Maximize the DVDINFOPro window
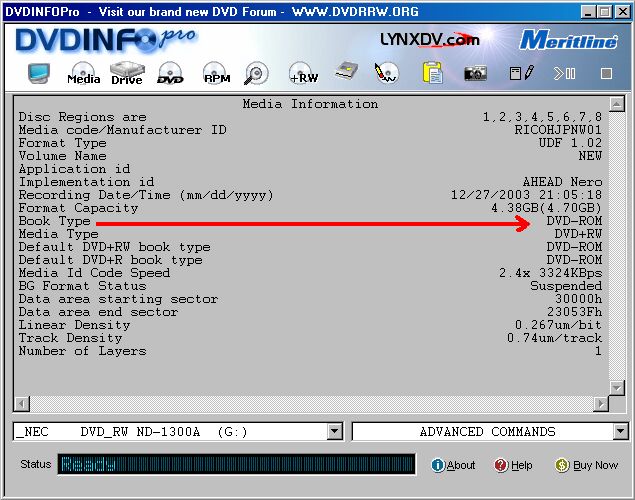 click(x=604, y=12)
